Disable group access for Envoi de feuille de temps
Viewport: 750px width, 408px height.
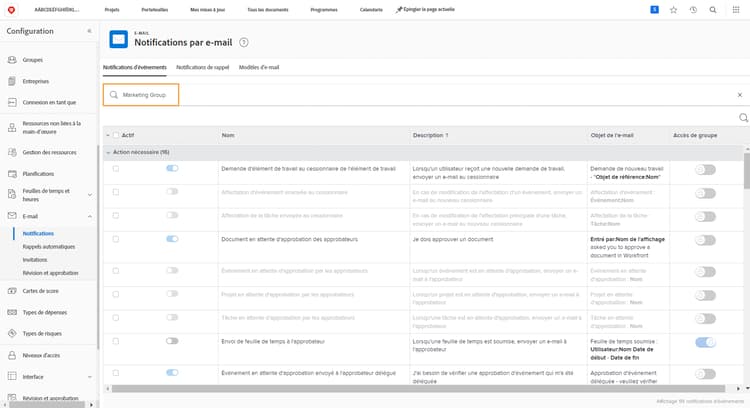(706, 342)
